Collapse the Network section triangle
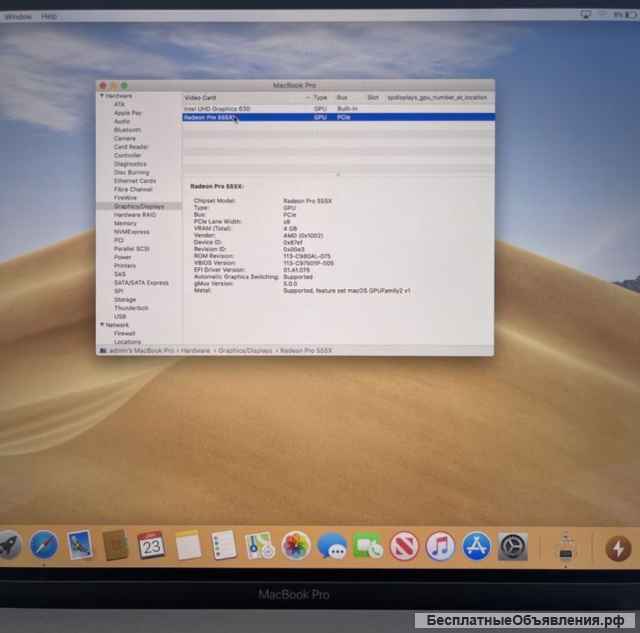The height and width of the screenshot is (633, 640). (x=102, y=324)
